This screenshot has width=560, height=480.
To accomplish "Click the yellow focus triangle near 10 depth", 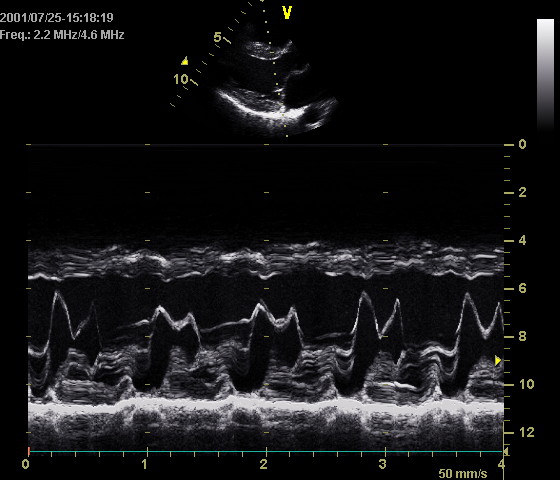I will (x=185, y=61).
